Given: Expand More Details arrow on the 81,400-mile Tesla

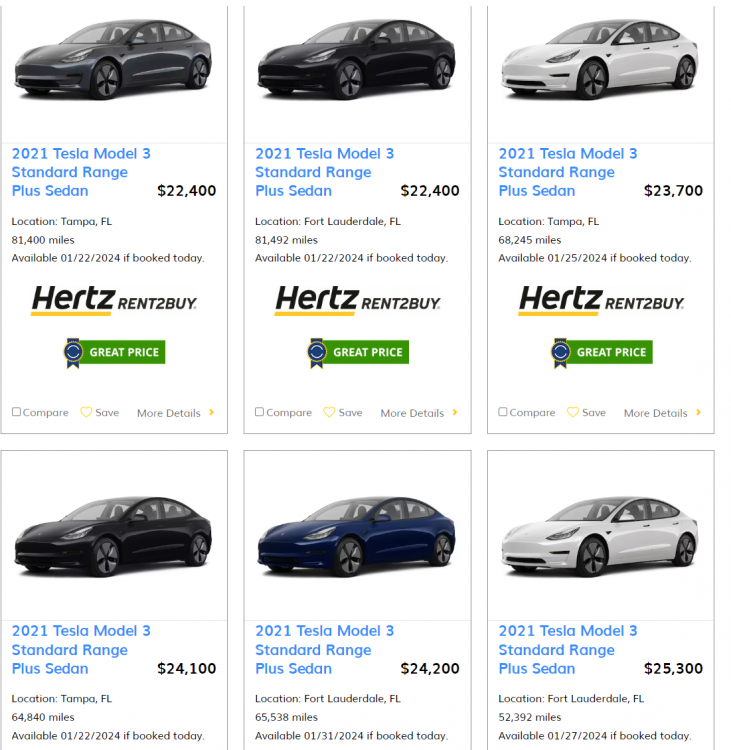Looking at the screenshot, I should 211,412.
